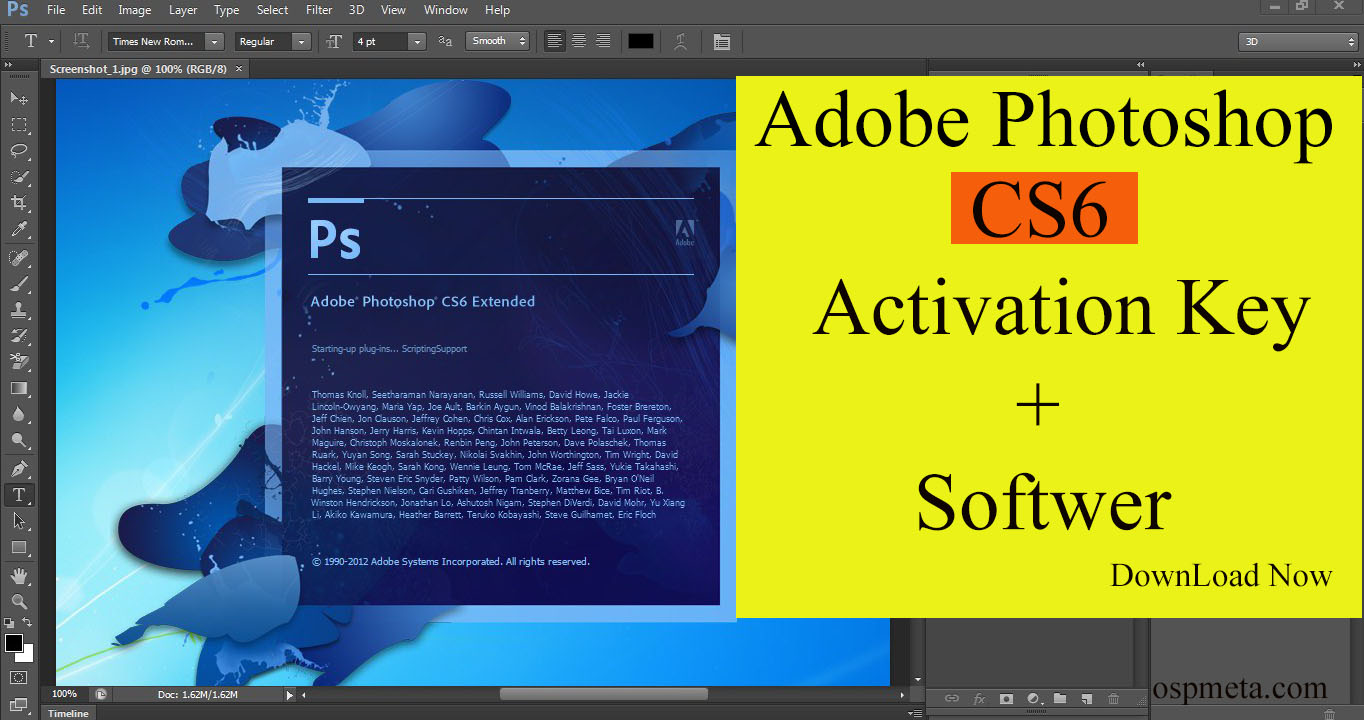Select the Gradient tool
This screenshot has width=1364, height=720.
(18, 388)
